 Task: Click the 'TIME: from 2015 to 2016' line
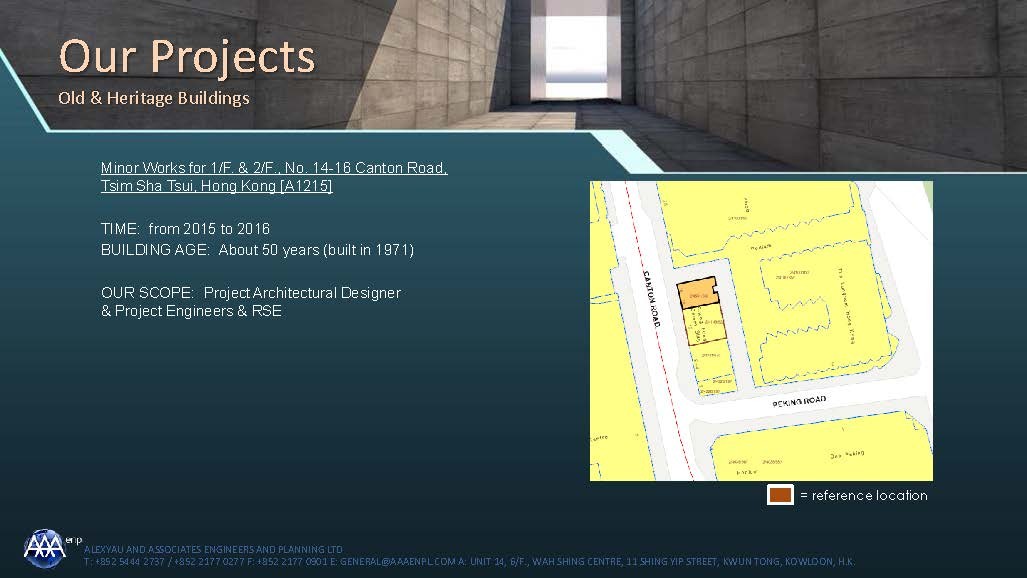click(x=185, y=229)
